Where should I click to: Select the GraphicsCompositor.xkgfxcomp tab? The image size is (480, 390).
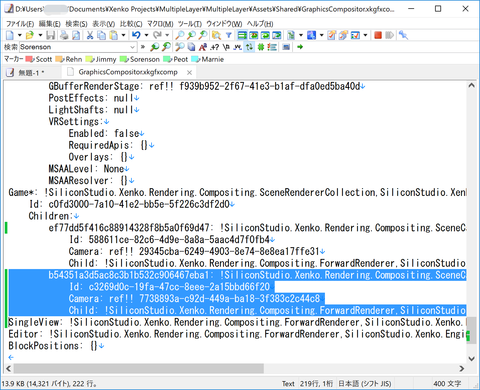(128, 72)
